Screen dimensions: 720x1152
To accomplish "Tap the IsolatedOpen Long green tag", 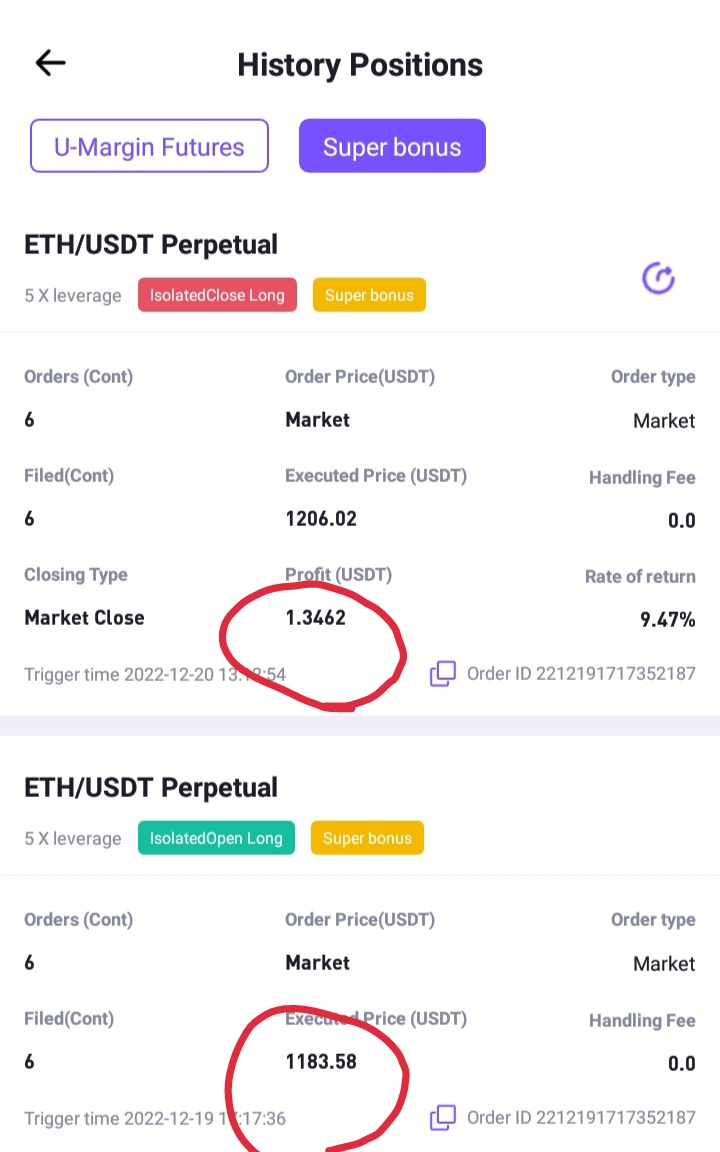I will point(216,838).
